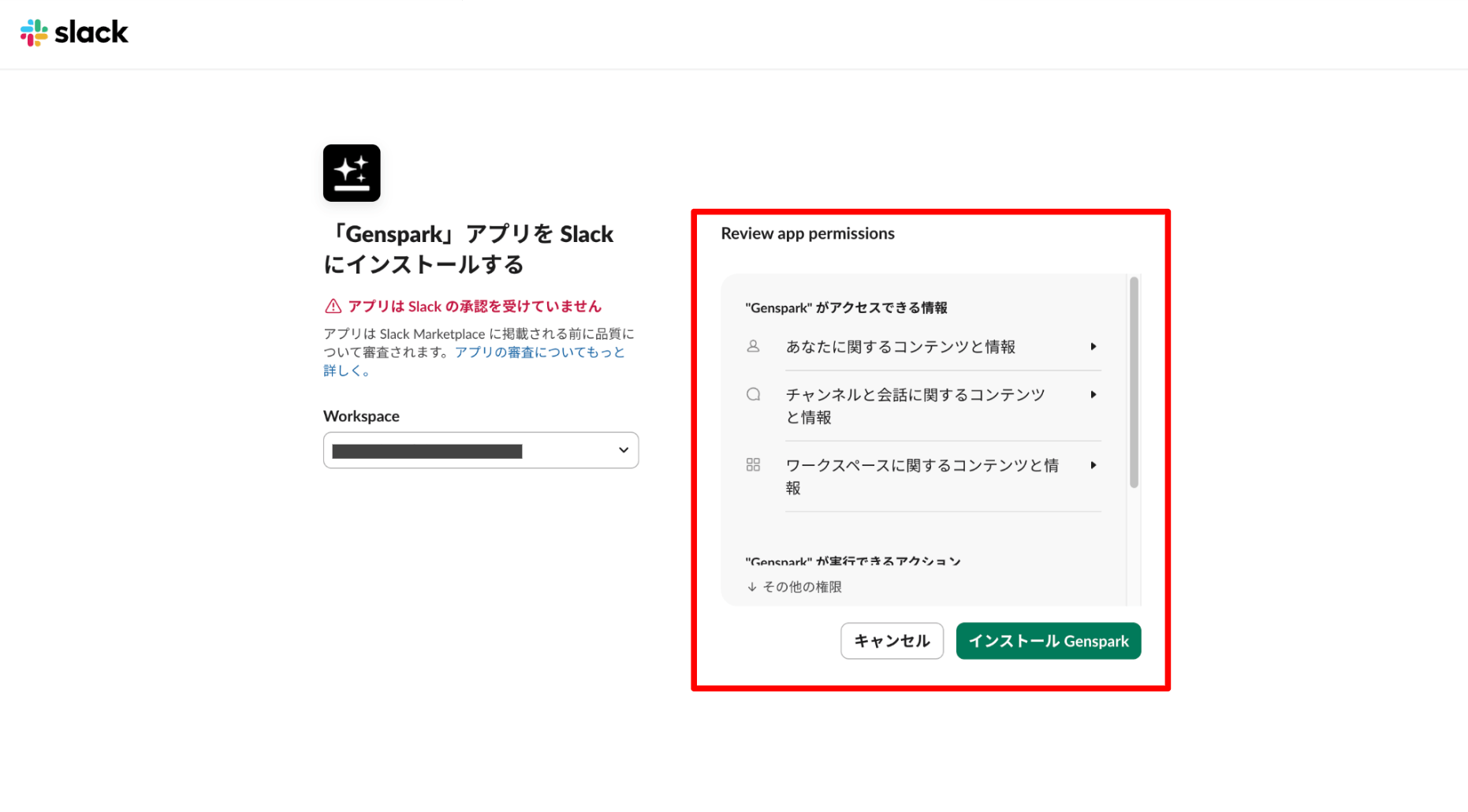Click the speech bubble icon for チャンネルと会話
The width and height of the screenshot is (1468, 812).
753,394
